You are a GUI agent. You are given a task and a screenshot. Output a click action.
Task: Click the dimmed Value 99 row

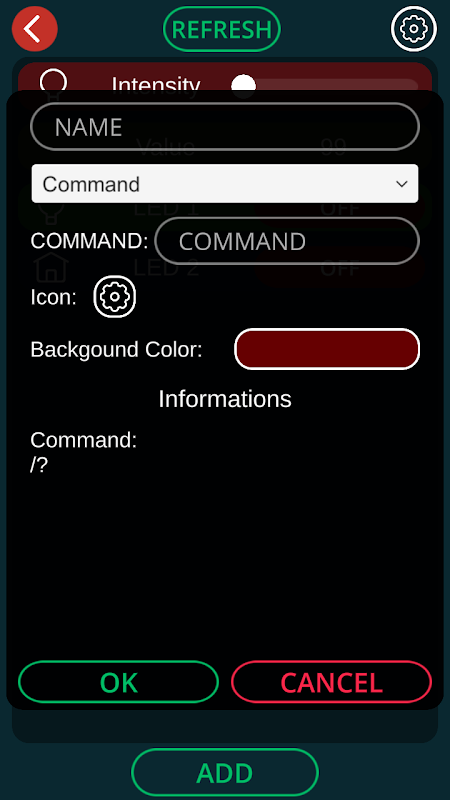(x=225, y=147)
